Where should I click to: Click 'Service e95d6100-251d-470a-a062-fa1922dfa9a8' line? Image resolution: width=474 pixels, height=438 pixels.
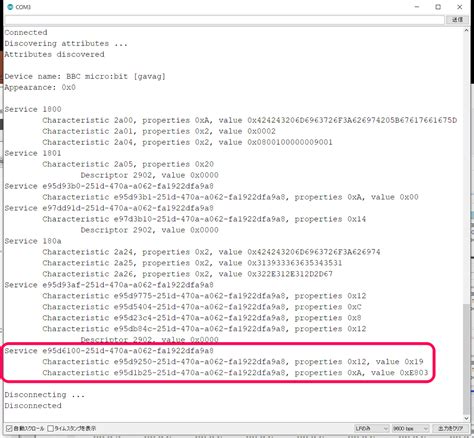pos(109,351)
